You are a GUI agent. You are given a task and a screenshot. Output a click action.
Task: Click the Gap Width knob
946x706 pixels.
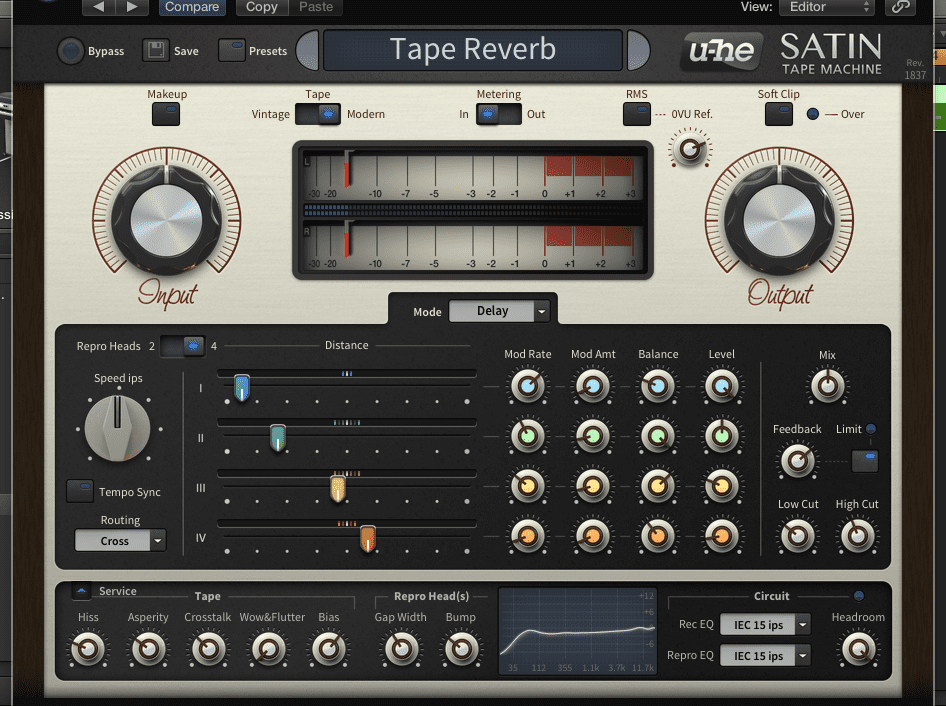(401, 649)
